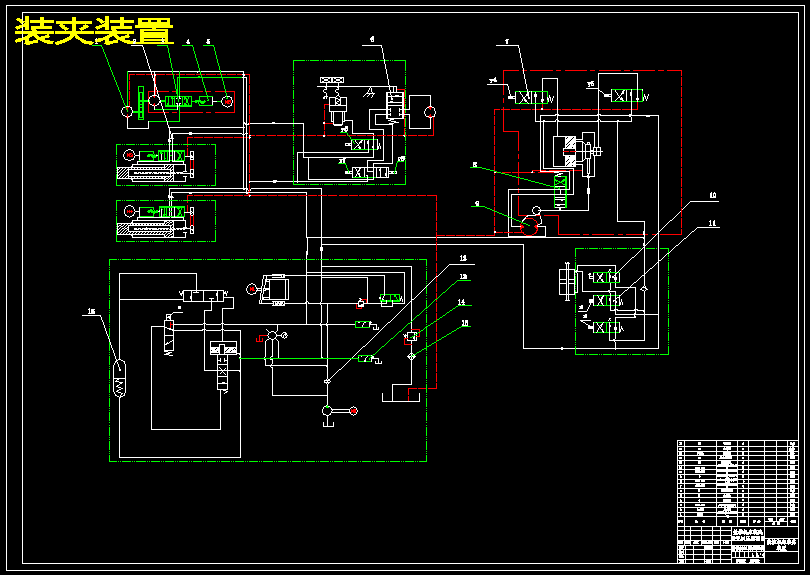Select the red hydraulic motor symbol labeled 9
810x575 pixels.
(530, 226)
